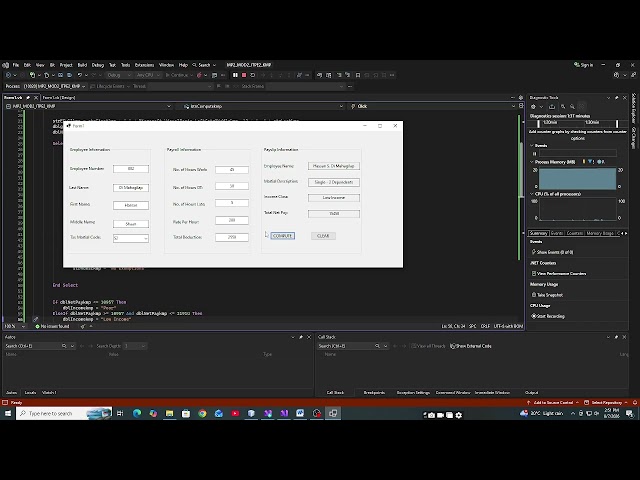This screenshot has width=640, height=480.
Task: Collapse the Events section in Diagnostic Tools
Action: (x=532, y=145)
